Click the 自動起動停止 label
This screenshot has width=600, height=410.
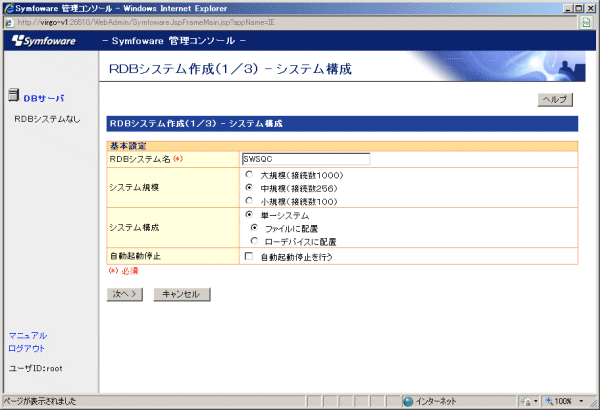pos(135,256)
